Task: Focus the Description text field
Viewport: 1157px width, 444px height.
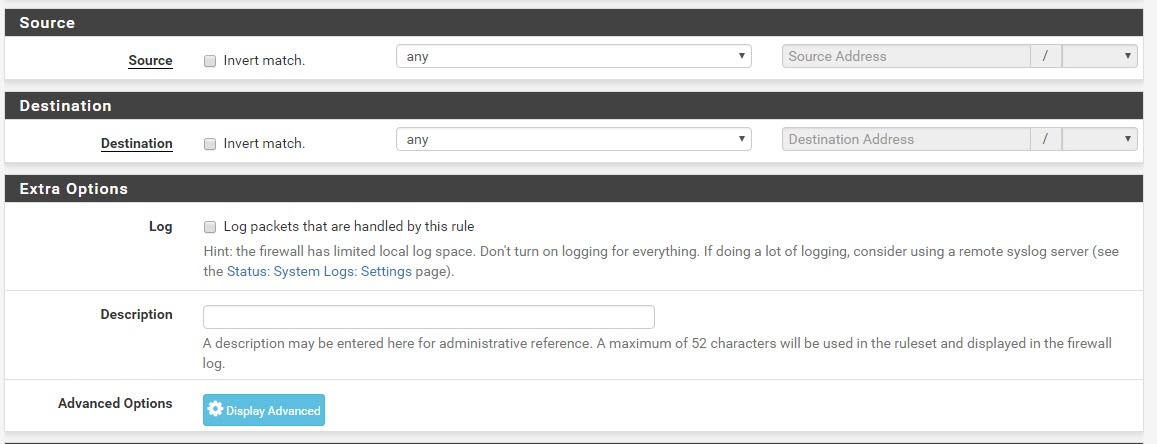Action: click(429, 317)
